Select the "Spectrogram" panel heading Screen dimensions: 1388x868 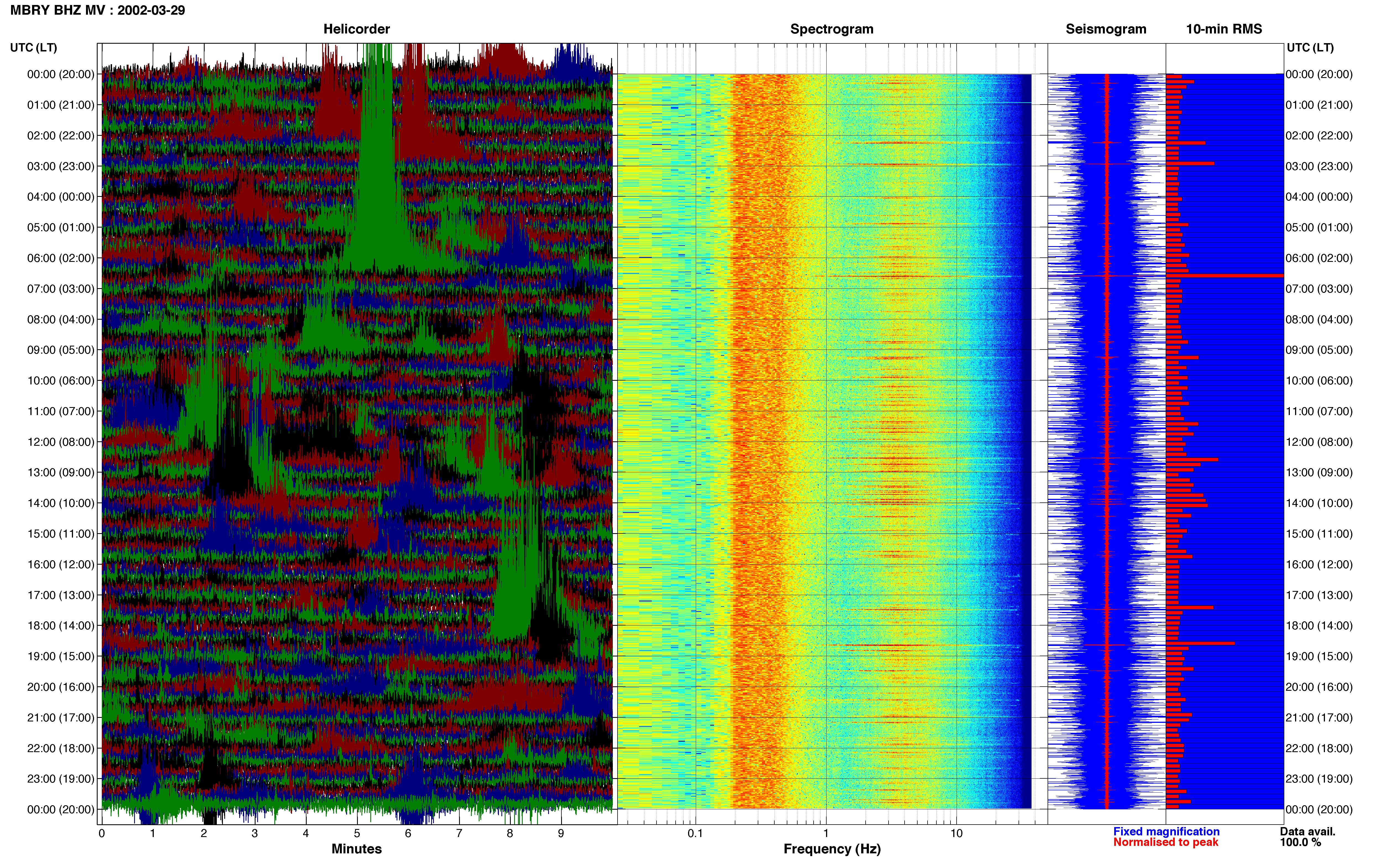point(832,29)
